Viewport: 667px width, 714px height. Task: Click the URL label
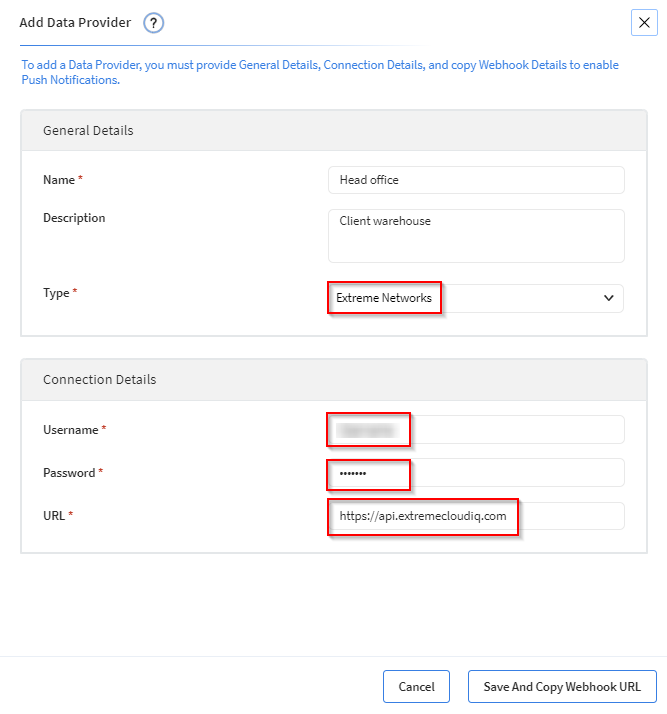[x=54, y=515]
